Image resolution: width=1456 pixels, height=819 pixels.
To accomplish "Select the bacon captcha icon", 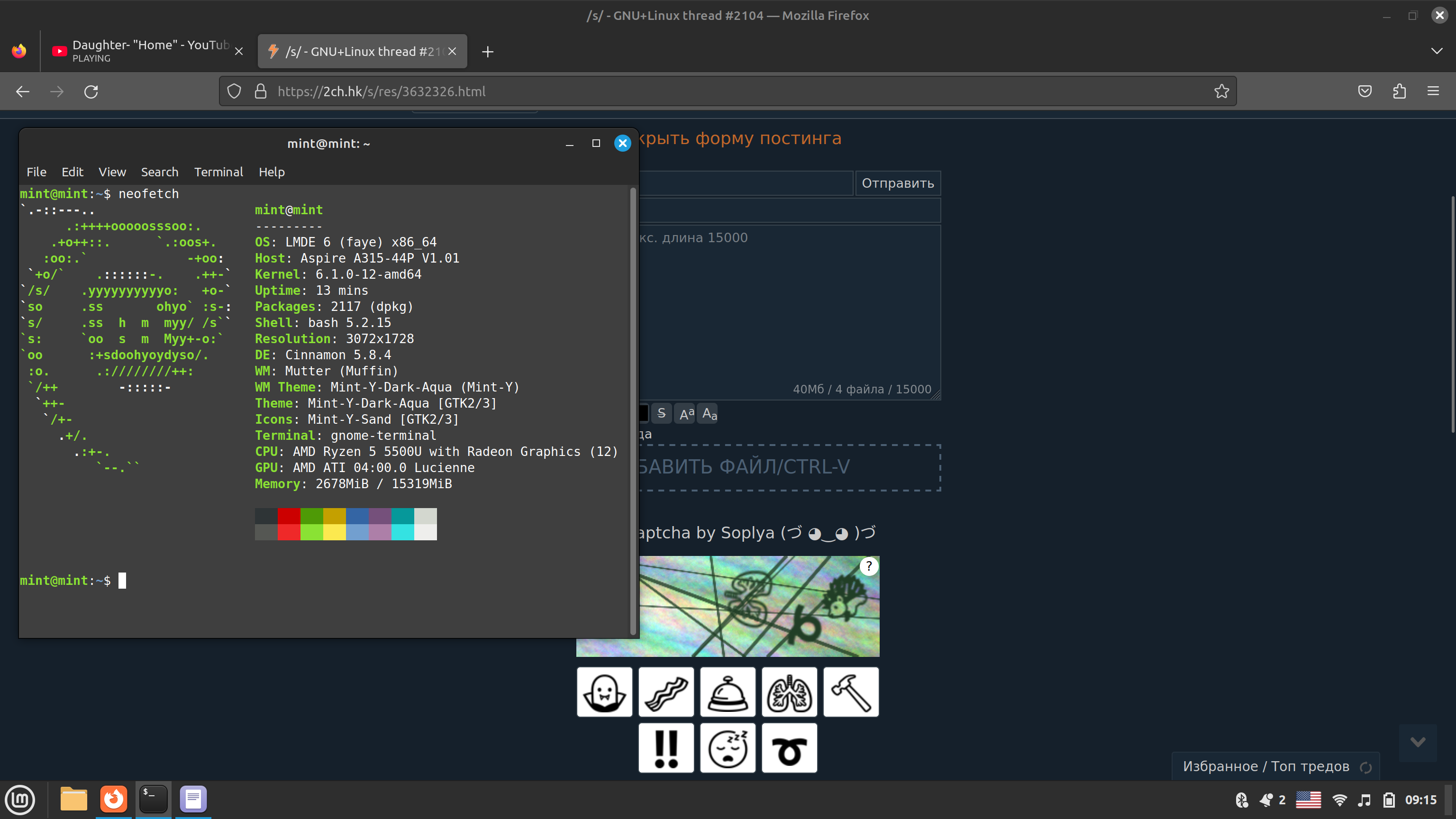I will (x=666, y=692).
